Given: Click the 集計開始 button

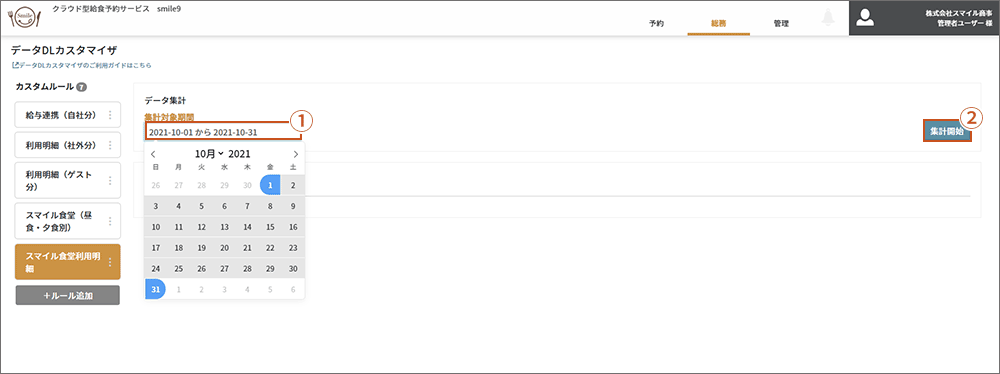Looking at the screenshot, I should point(947,131).
